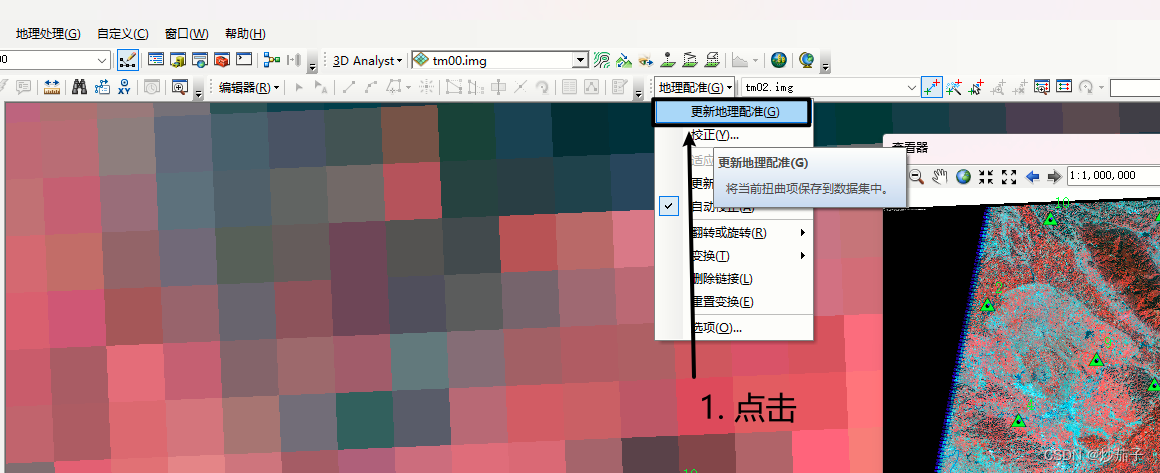The height and width of the screenshot is (473, 1160).
Task: Select the Create Line of Sight tool
Action: pyautogui.click(x=647, y=60)
